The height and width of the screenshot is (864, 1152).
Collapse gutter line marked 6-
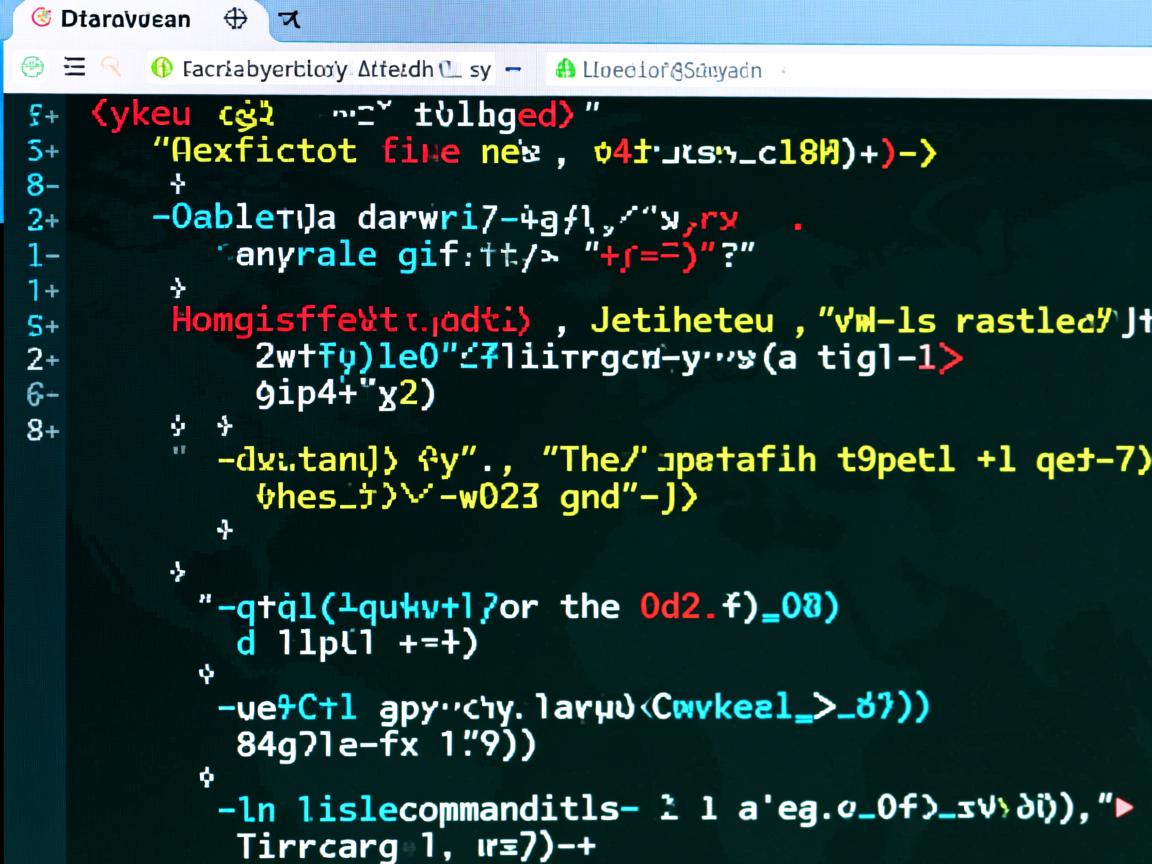[42, 394]
